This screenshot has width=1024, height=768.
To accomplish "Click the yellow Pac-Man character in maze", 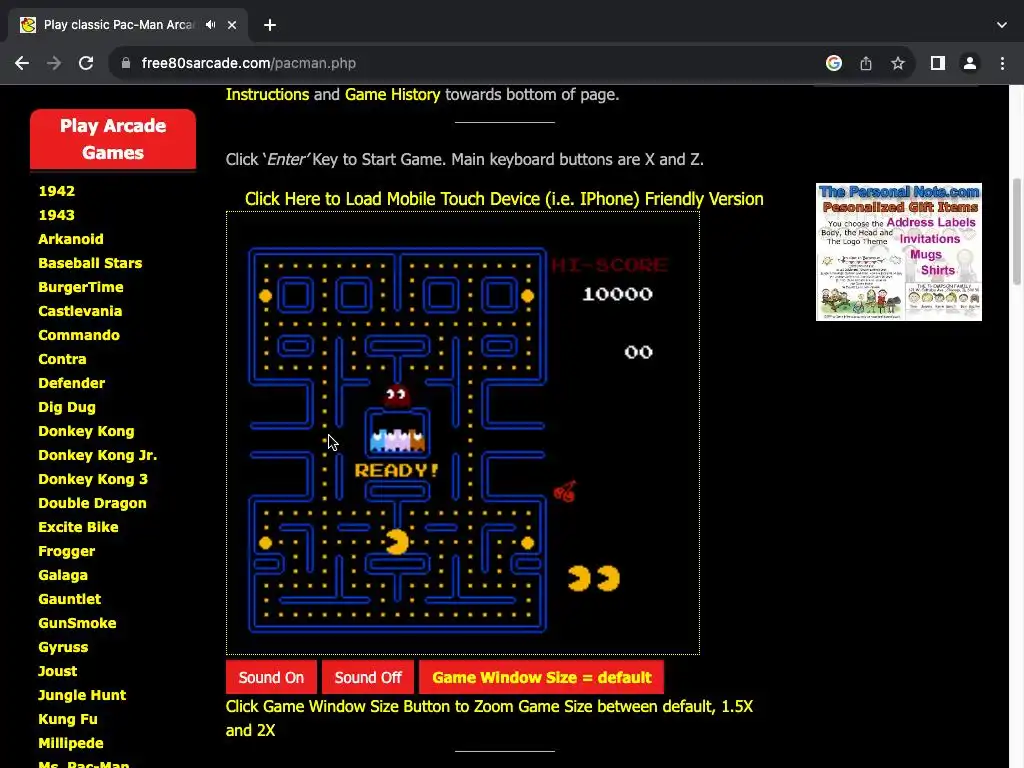I will [396, 542].
